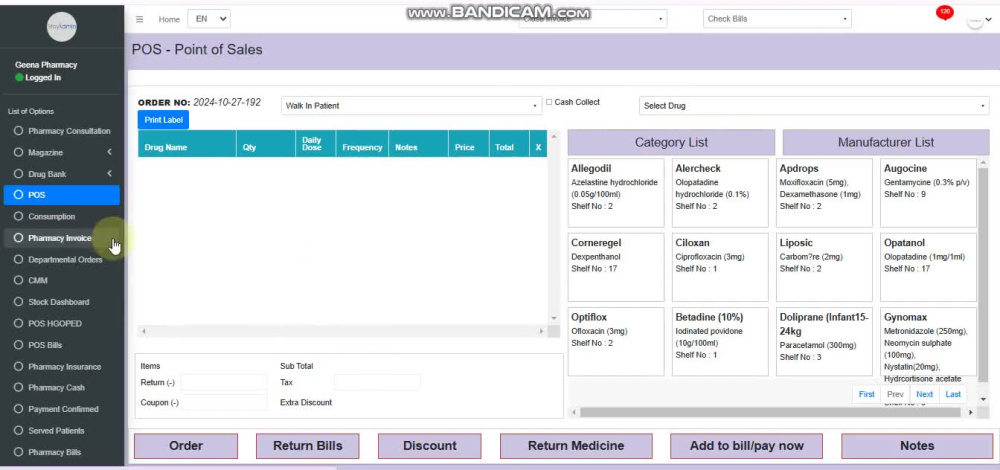Go to Prev page of drugs
This screenshot has height=470, width=1000.
click(x=895, y=394)
